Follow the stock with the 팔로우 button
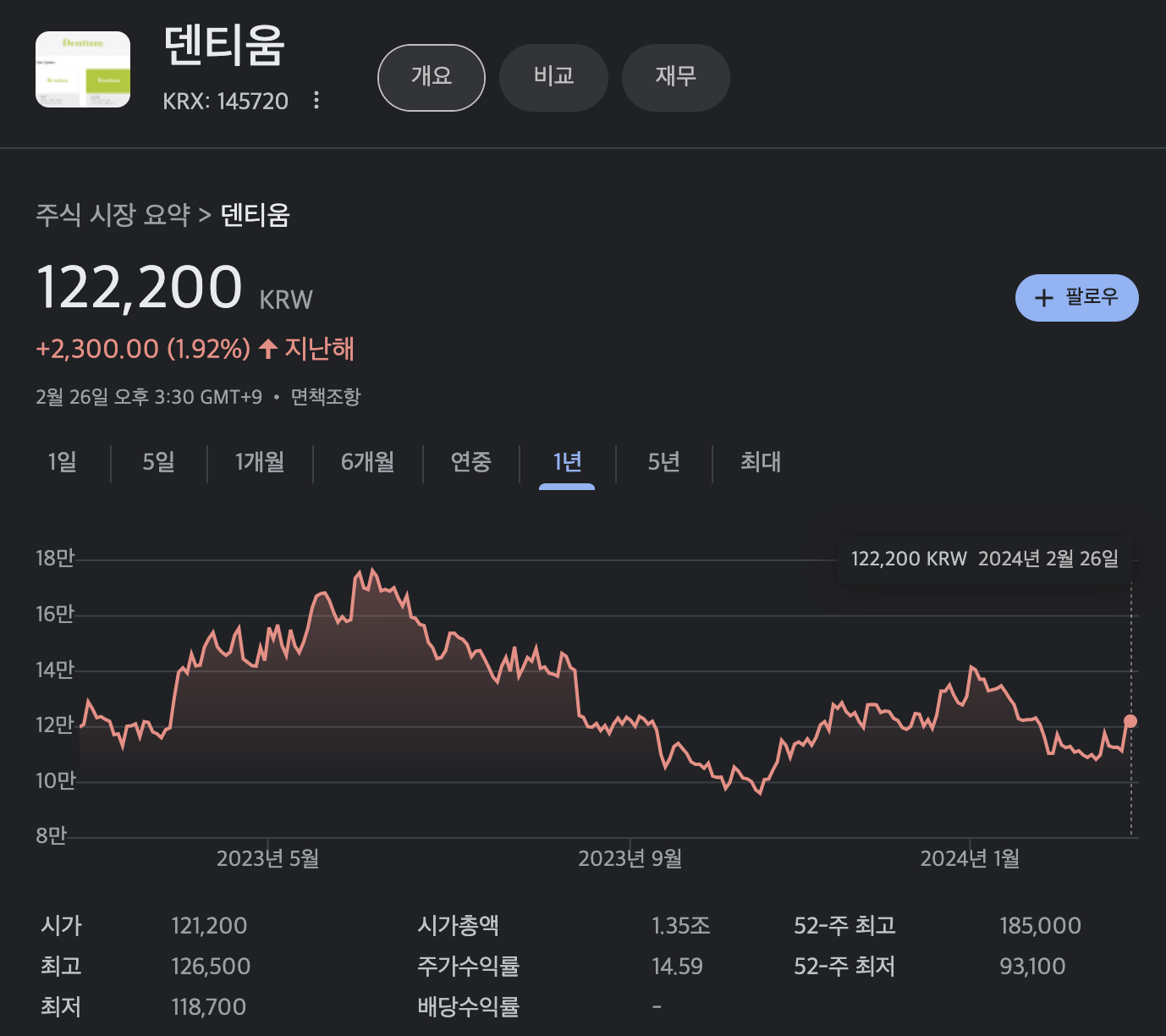 [1077, 298]
